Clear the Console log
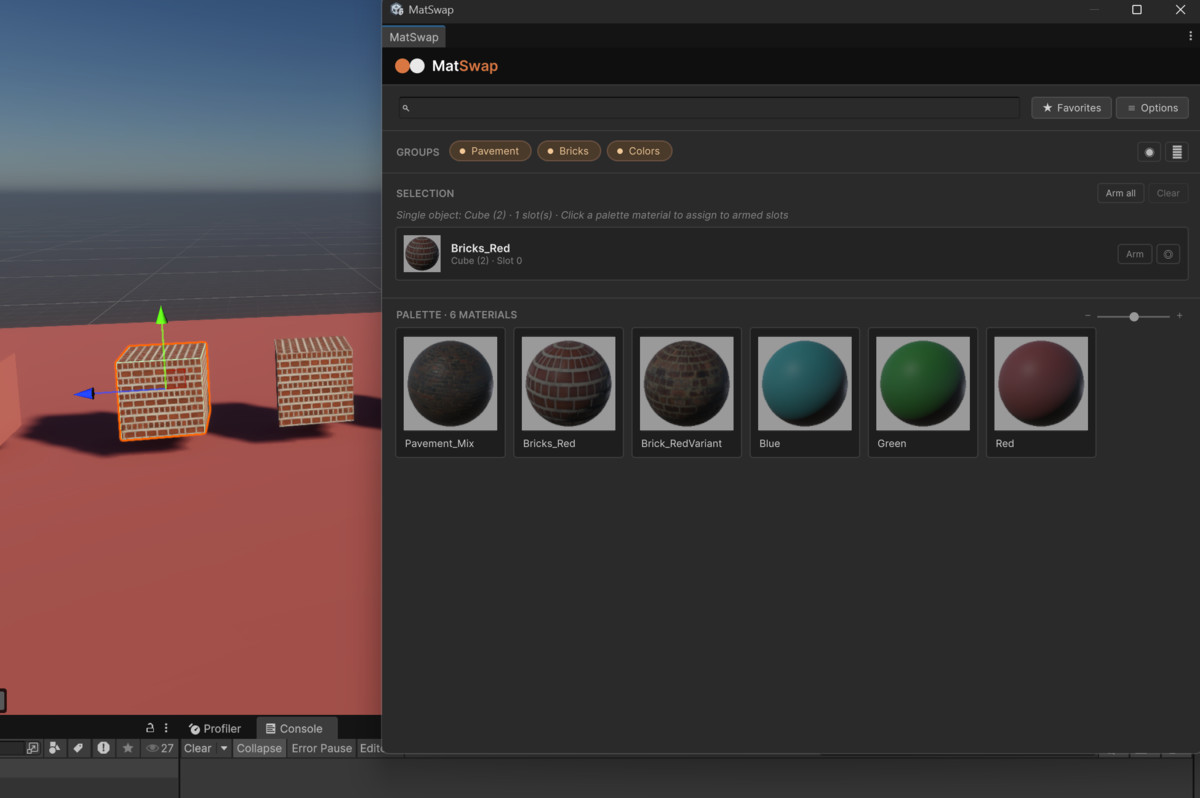1200x798 pixels. pos(198,748)
